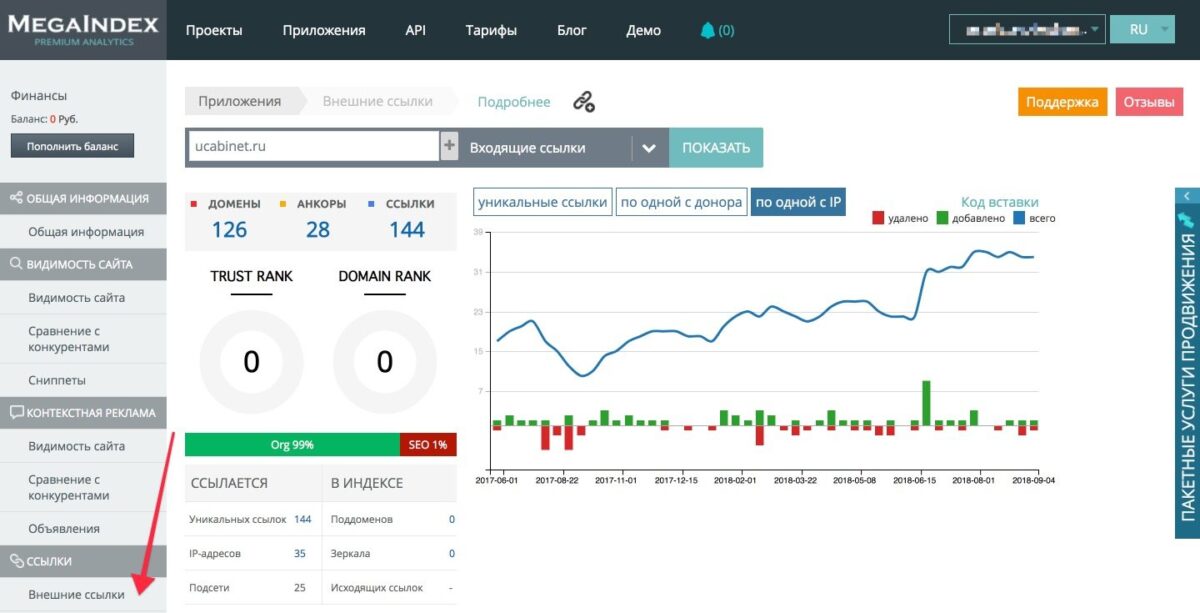This screenshot has width=1200, height=613.
Task: Click the Ссылки count 144
Action: [x=407, y=230]
